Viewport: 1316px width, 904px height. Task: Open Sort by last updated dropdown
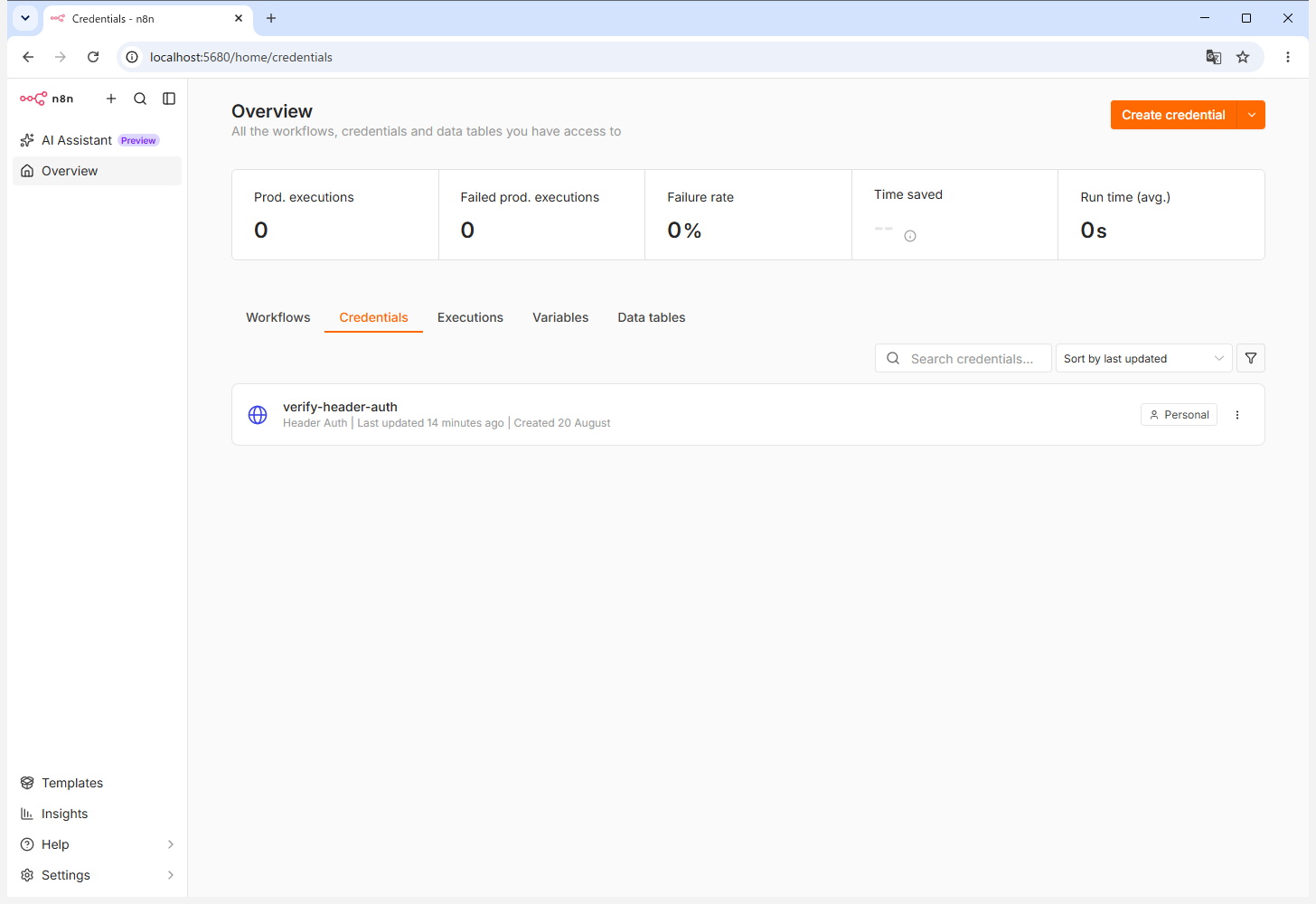click(x=1144, y=358)
